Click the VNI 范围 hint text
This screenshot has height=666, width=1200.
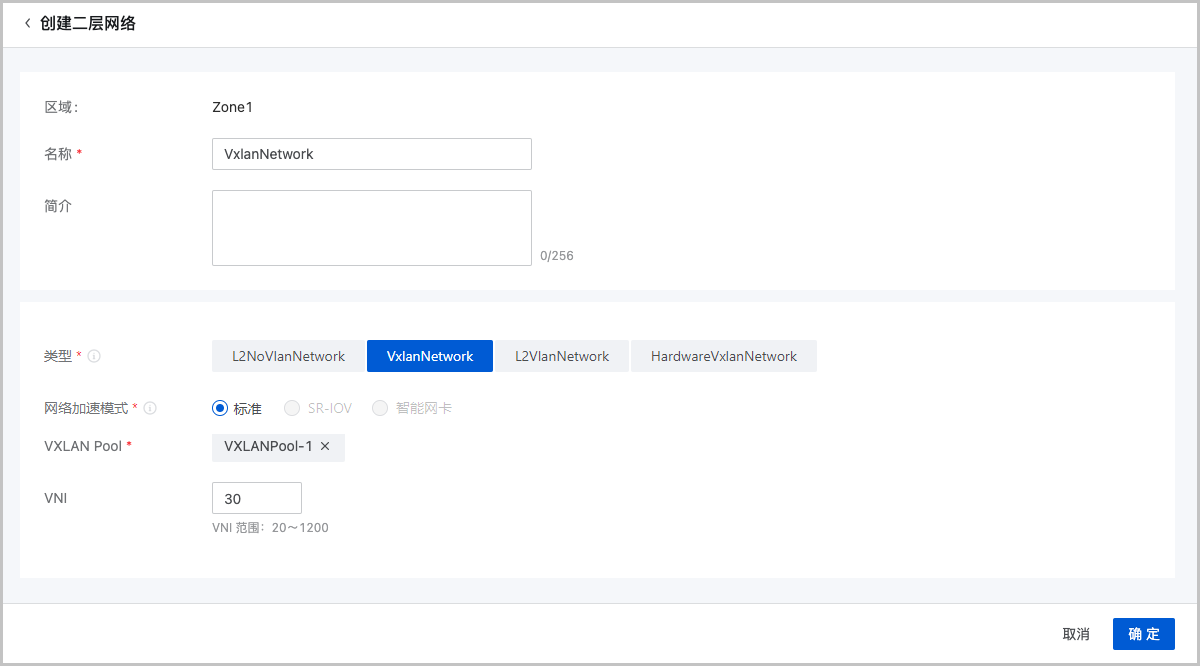(x=272, y=527)
